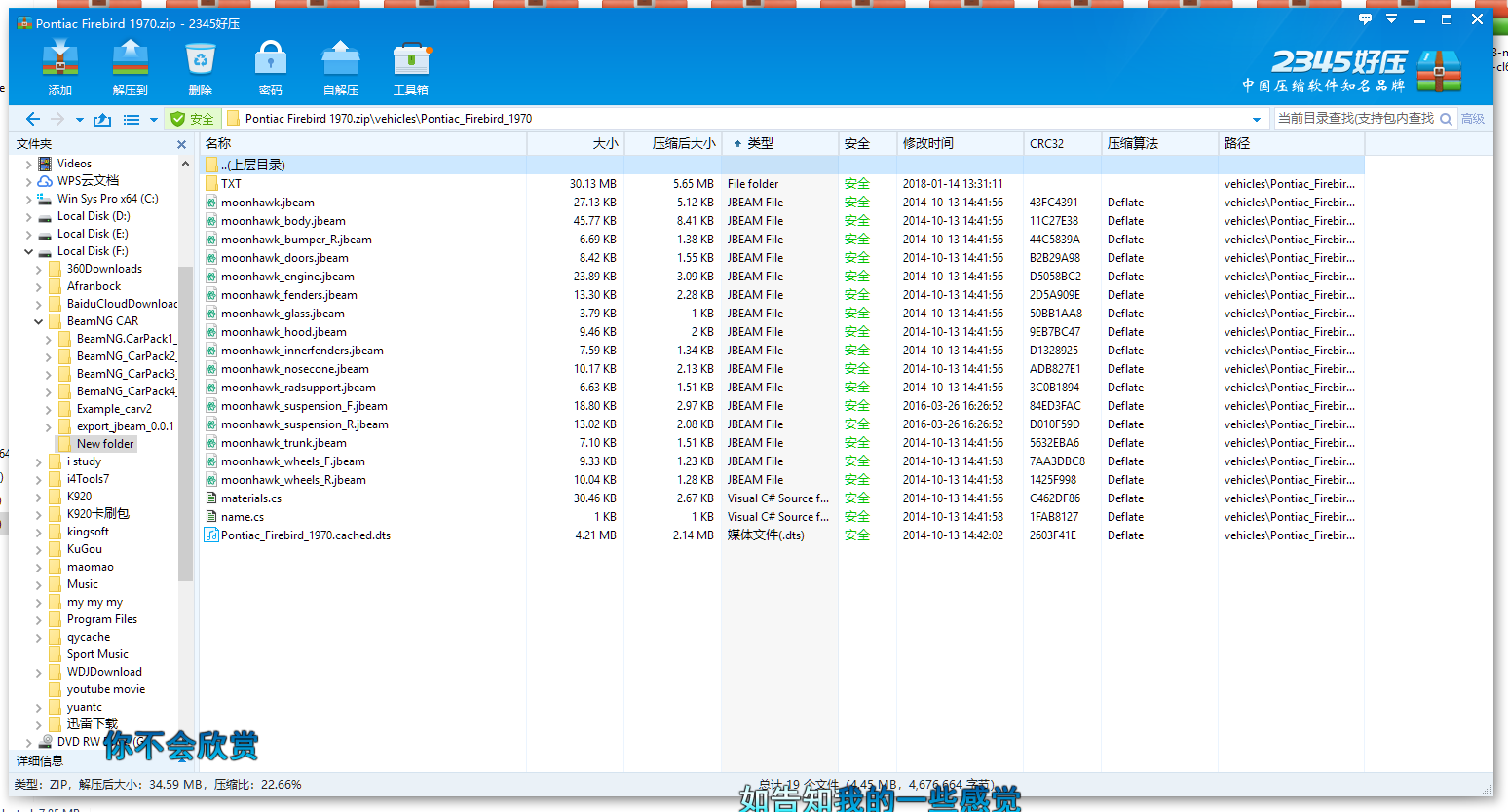Screen dimensions: 1508x812
Task: Select the Program Files folder in tree
Action: pos(102,619)
